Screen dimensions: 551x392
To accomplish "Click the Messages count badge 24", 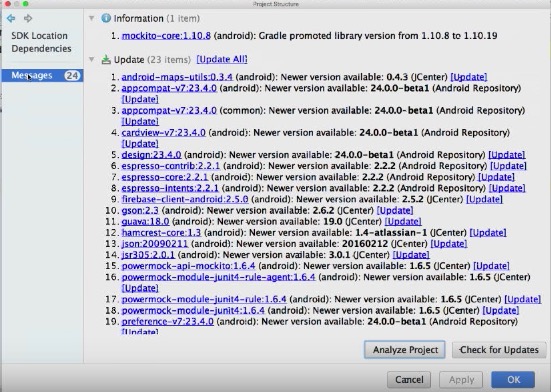I will (x=72, y=76).
